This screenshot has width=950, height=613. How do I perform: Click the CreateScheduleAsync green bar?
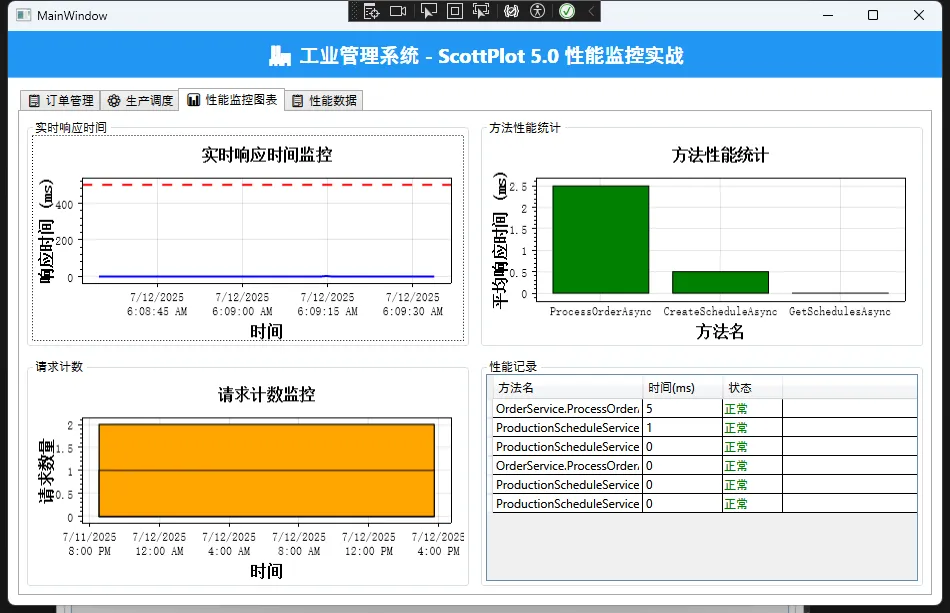[x=720, y=282]
